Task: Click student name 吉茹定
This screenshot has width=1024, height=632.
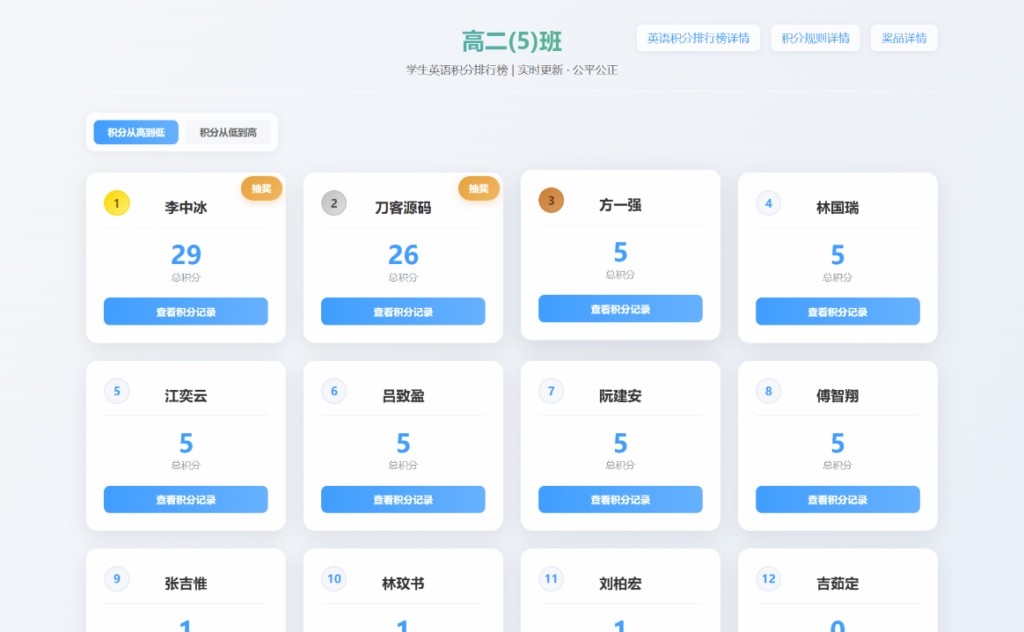Action: pos(838,584)
